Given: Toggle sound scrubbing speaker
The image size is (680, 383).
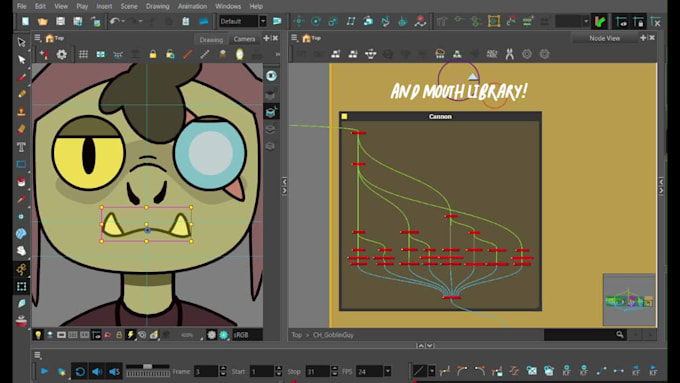Looking at the screenshot, I should (114, 371).
